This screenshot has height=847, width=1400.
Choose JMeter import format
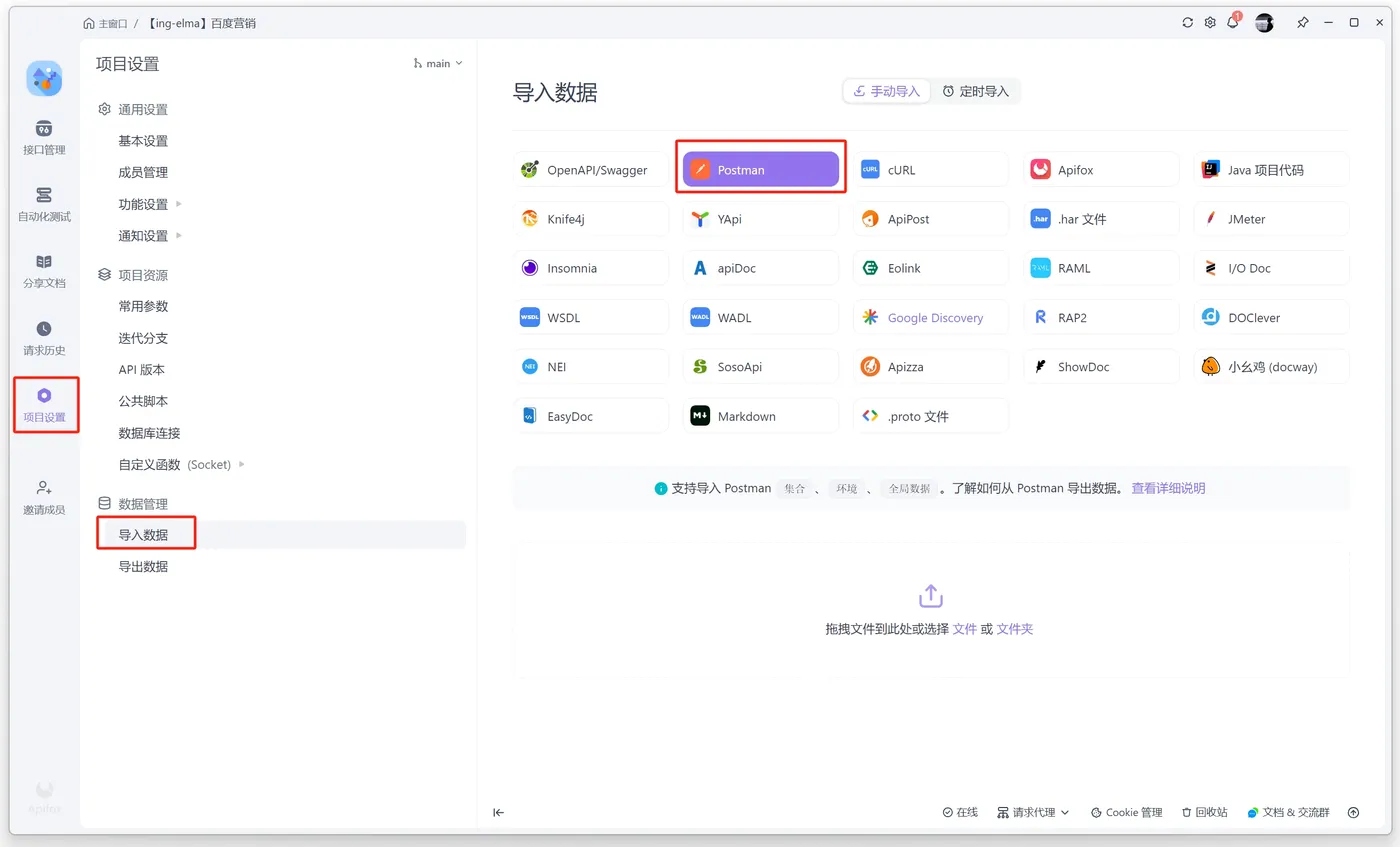(1271, 219)
